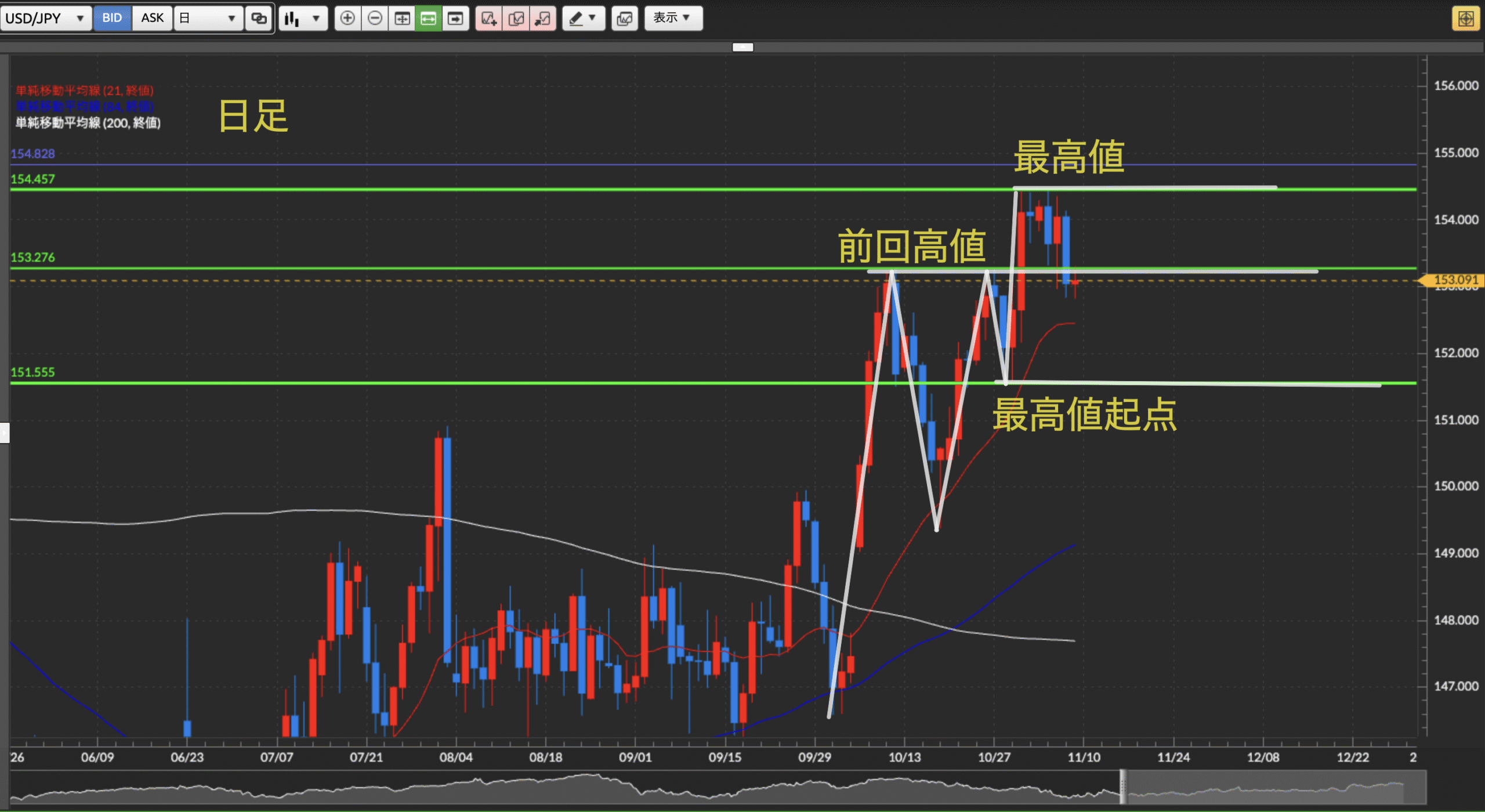Zoom in with the plus icon
The height and width of the screenshot is (812, 1485).
[347, 18]
